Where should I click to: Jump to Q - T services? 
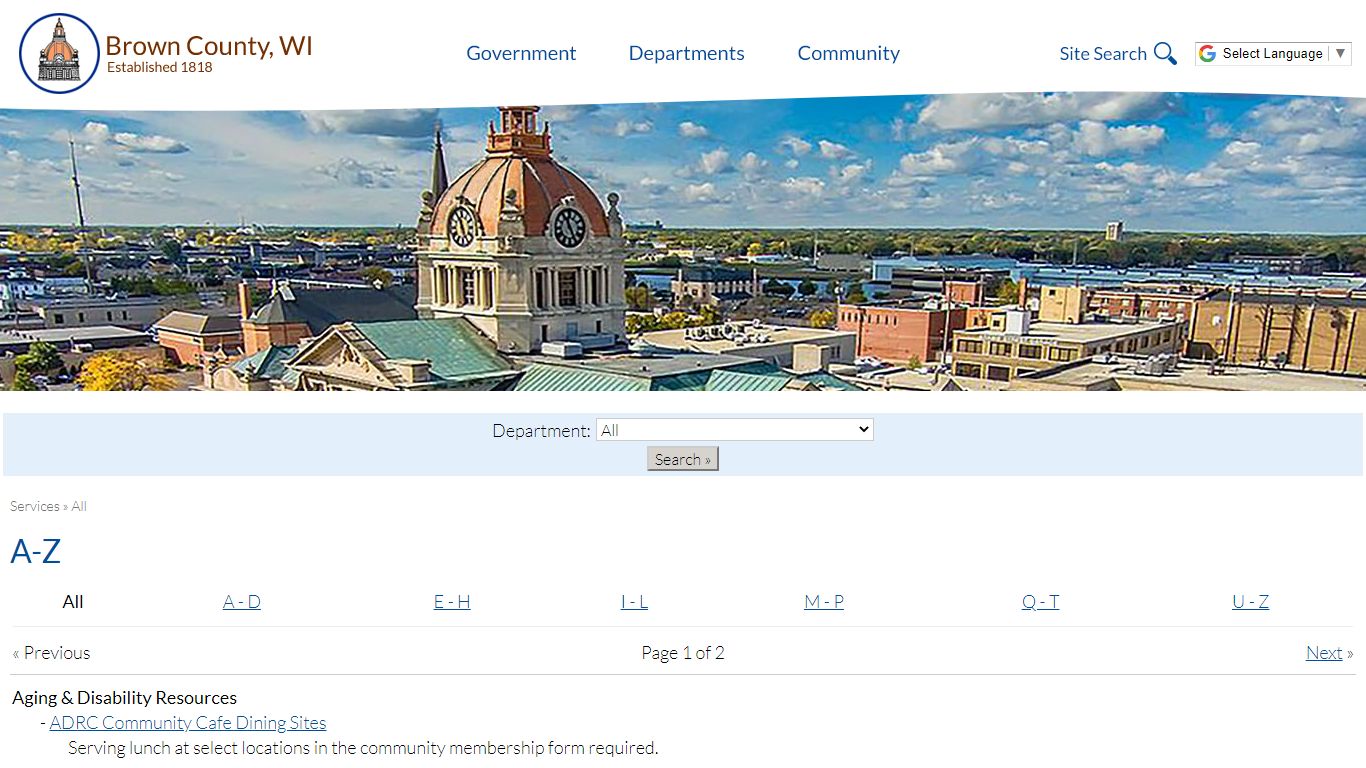coord(1040,602)
